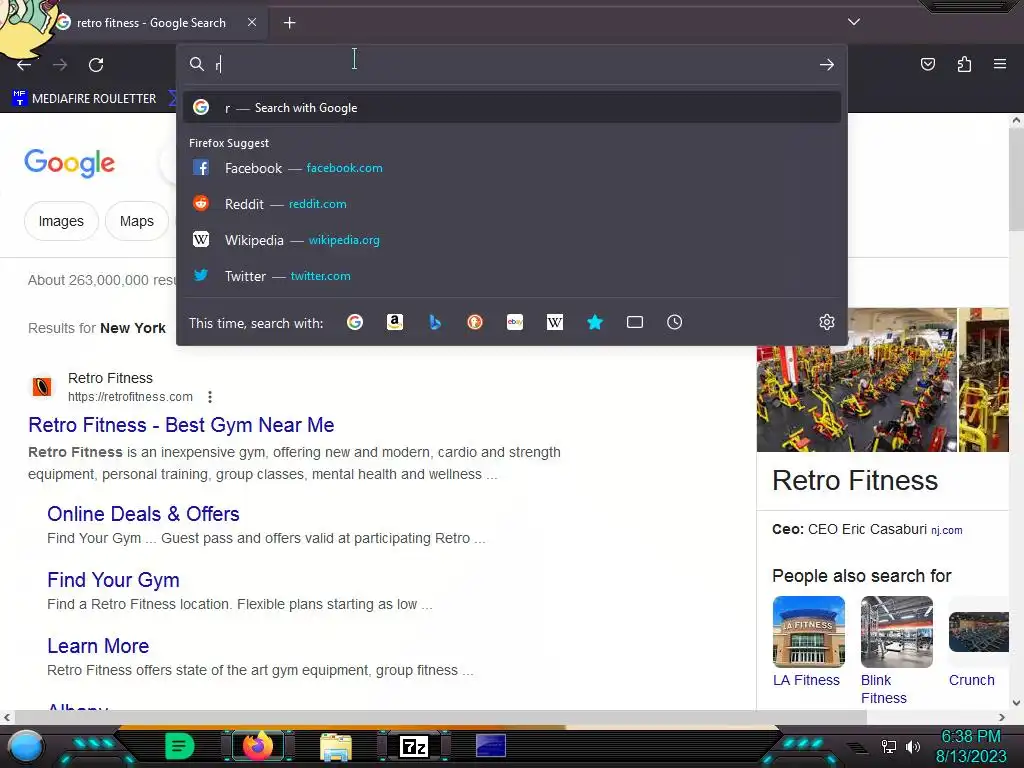Screen dimensions: 1024x768
Task: Search this time with eBay icon
Action: 515,322
